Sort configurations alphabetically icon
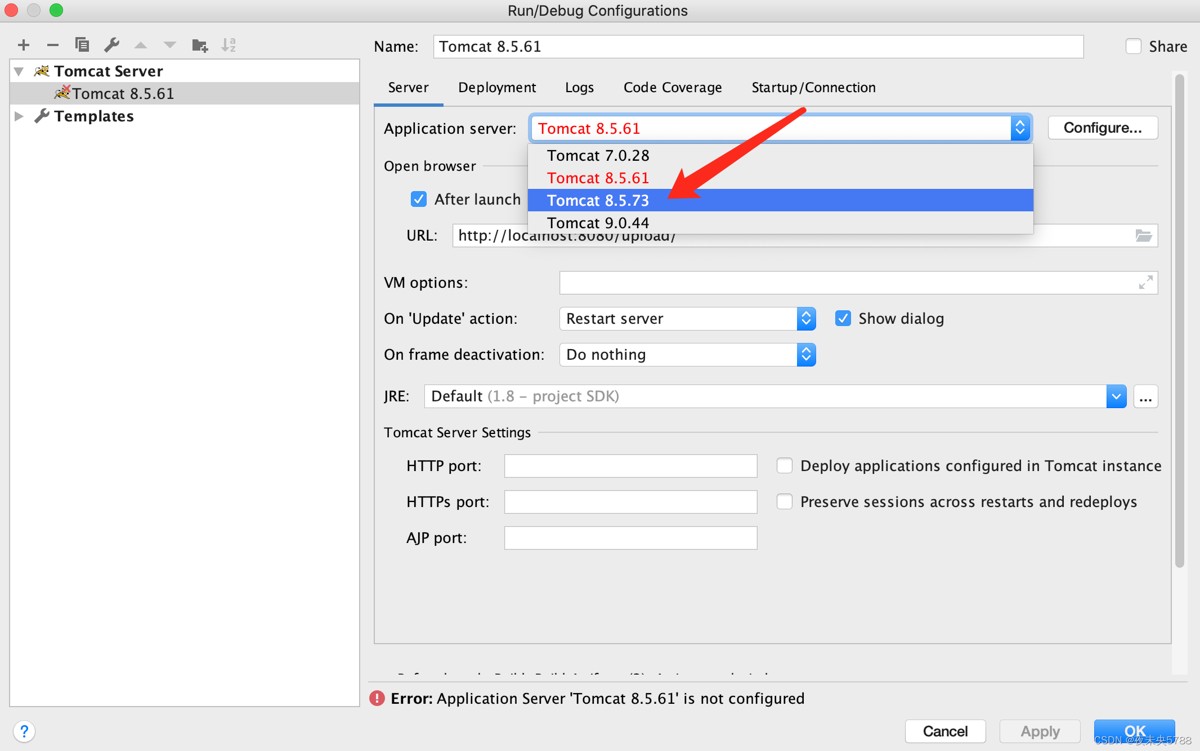Screen dimensions: 1200x751 229,45
